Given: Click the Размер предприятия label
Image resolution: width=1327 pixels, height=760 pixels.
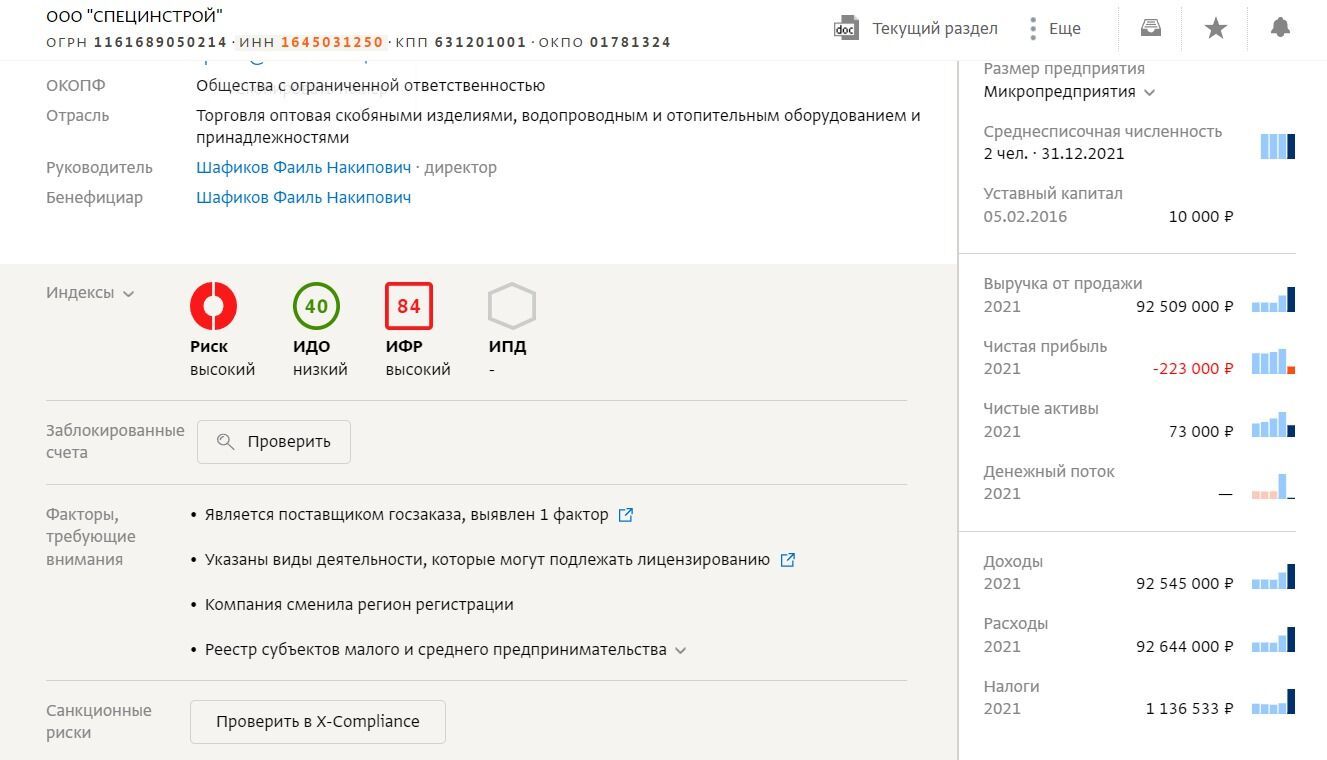Looking at the screenshot, I should pyautogui.click(x=1064, y=69).
